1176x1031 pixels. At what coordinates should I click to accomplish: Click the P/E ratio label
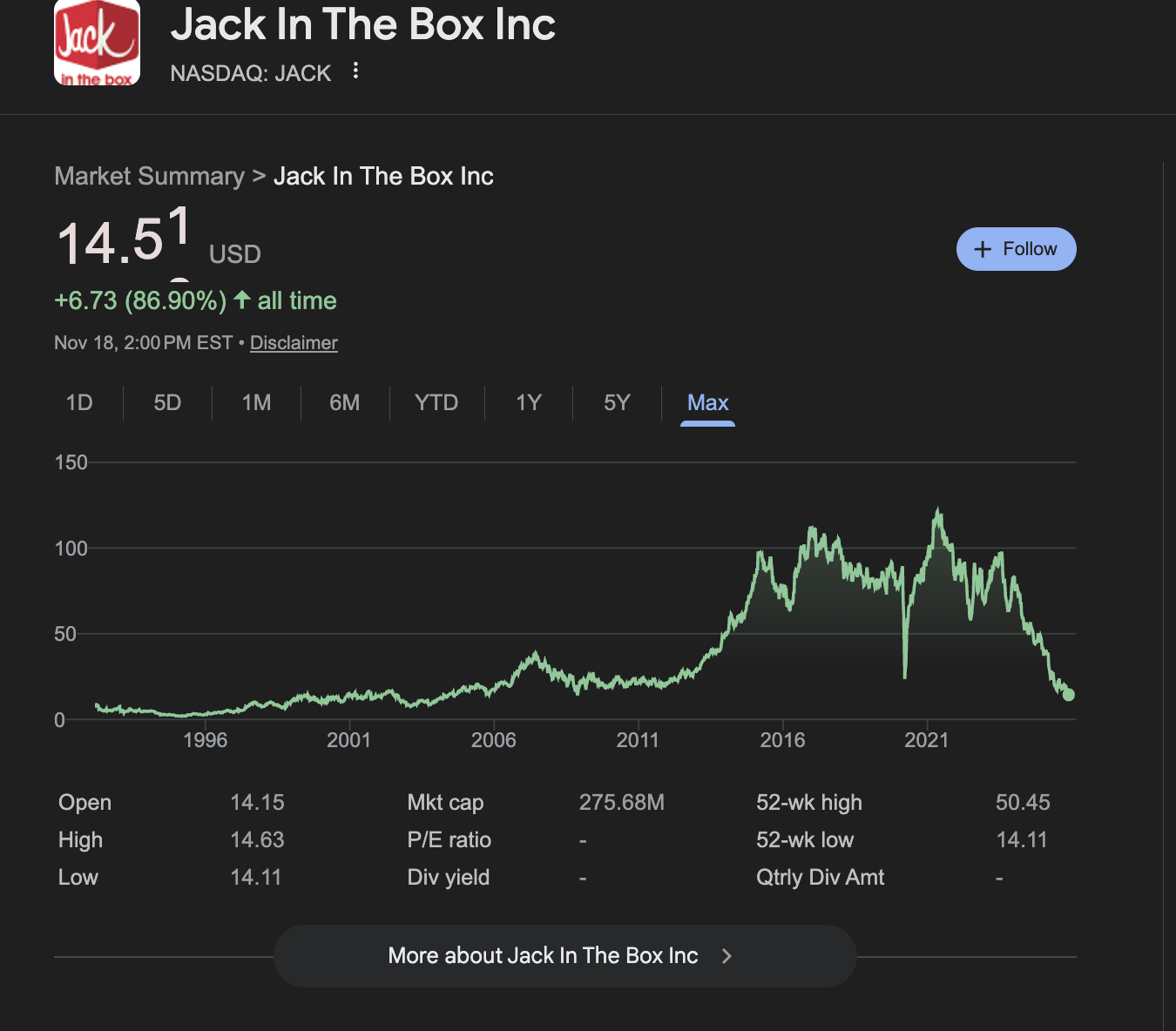[449, 839]
